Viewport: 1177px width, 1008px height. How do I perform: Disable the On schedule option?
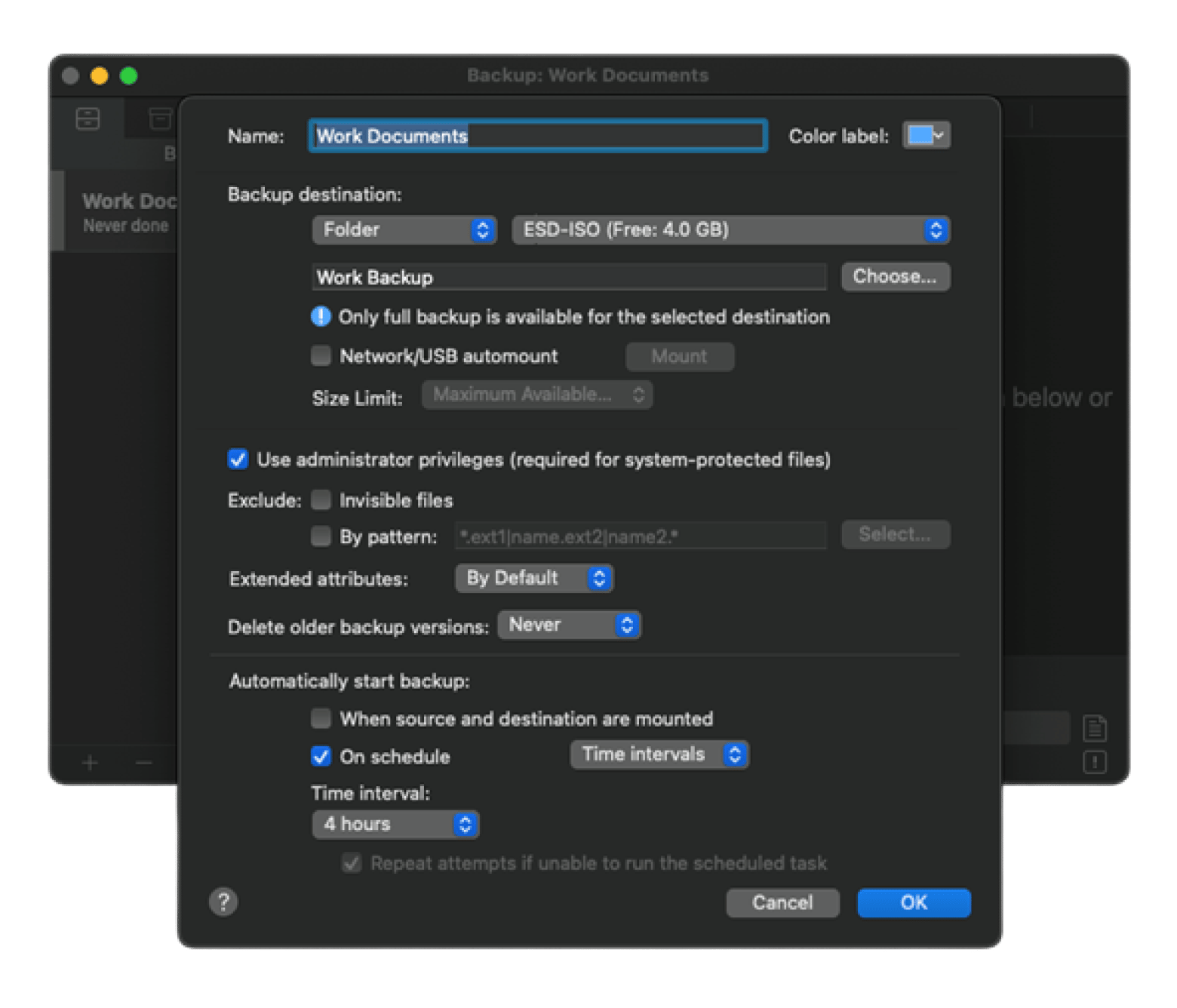(320, 757)
